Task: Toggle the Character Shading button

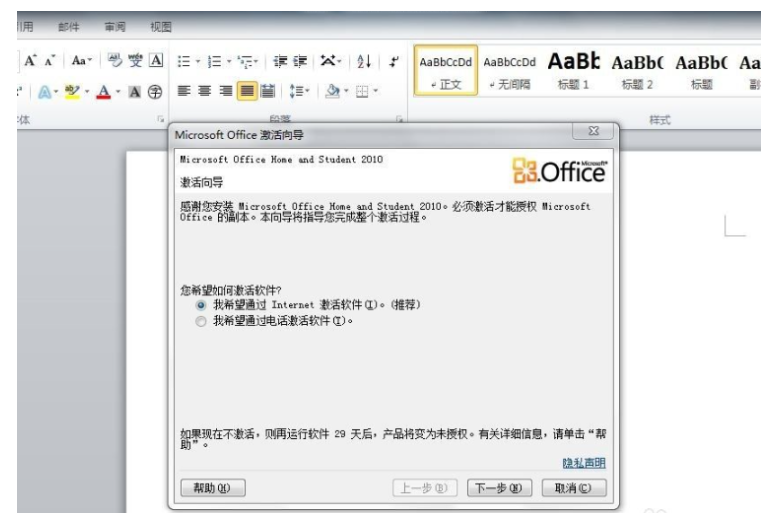Action: coord(137,91)
